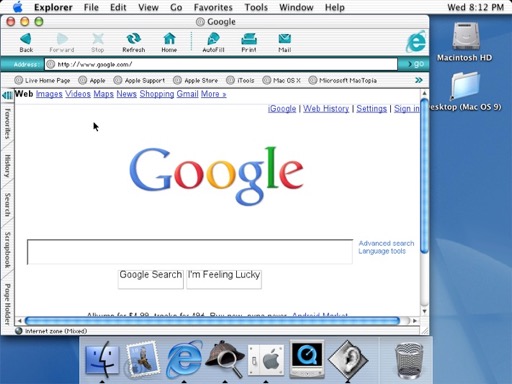Click the Refresh toolbar icon
The width and height of the screenshot is (512, 384).
point(133,39)
